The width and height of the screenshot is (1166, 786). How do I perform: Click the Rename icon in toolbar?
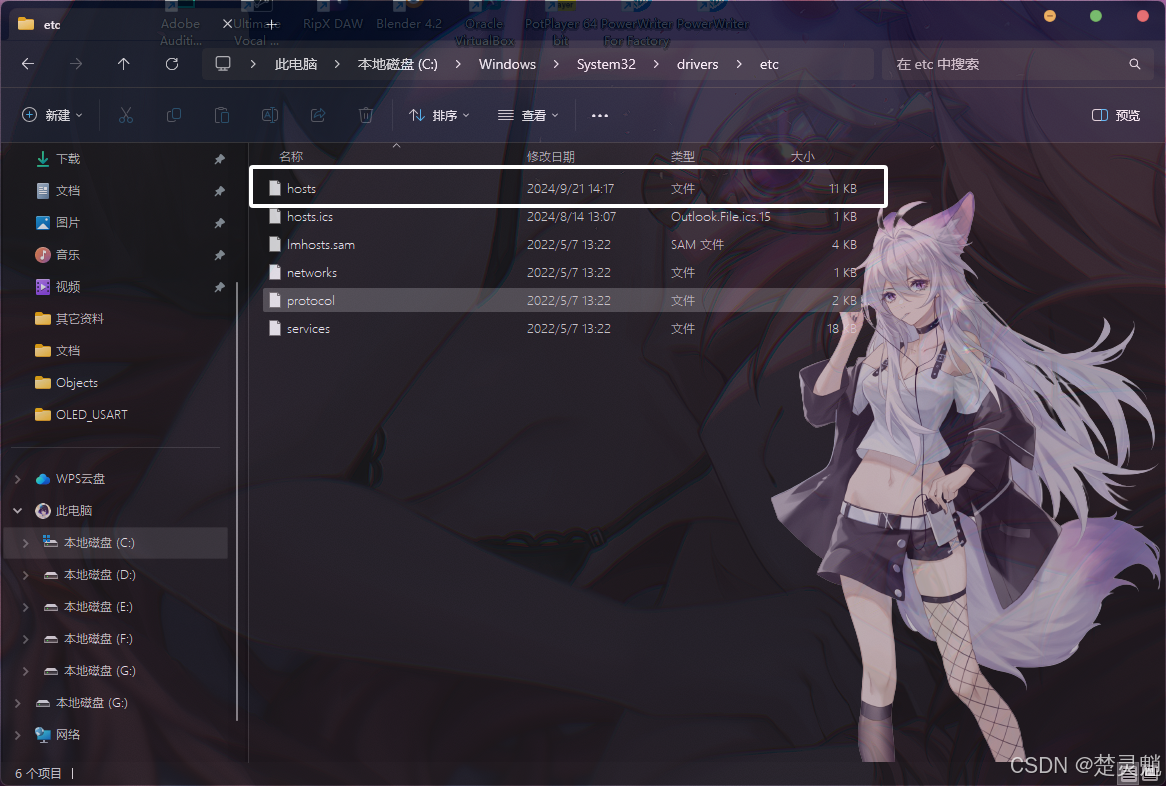(270, 115)
